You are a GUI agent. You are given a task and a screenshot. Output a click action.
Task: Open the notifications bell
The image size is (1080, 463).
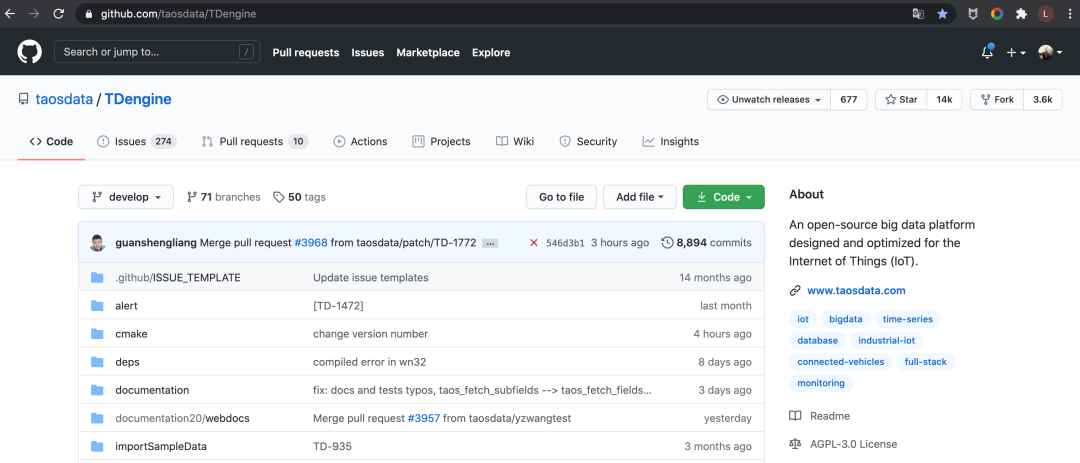[987, 52]
